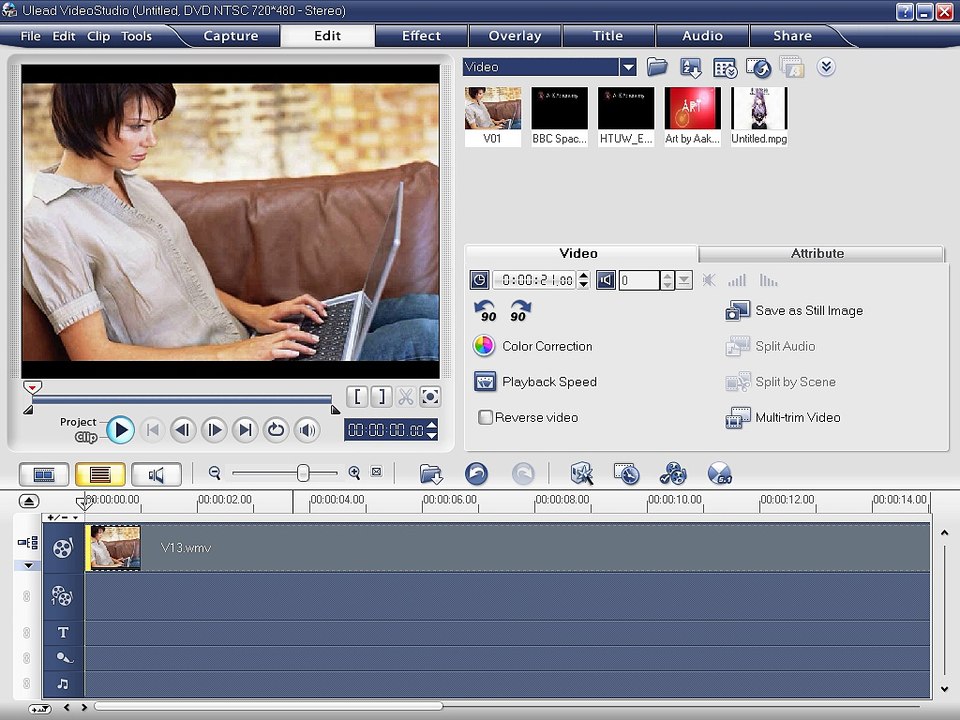
Task: Open the File menu
Action: (x=30, y=36)
